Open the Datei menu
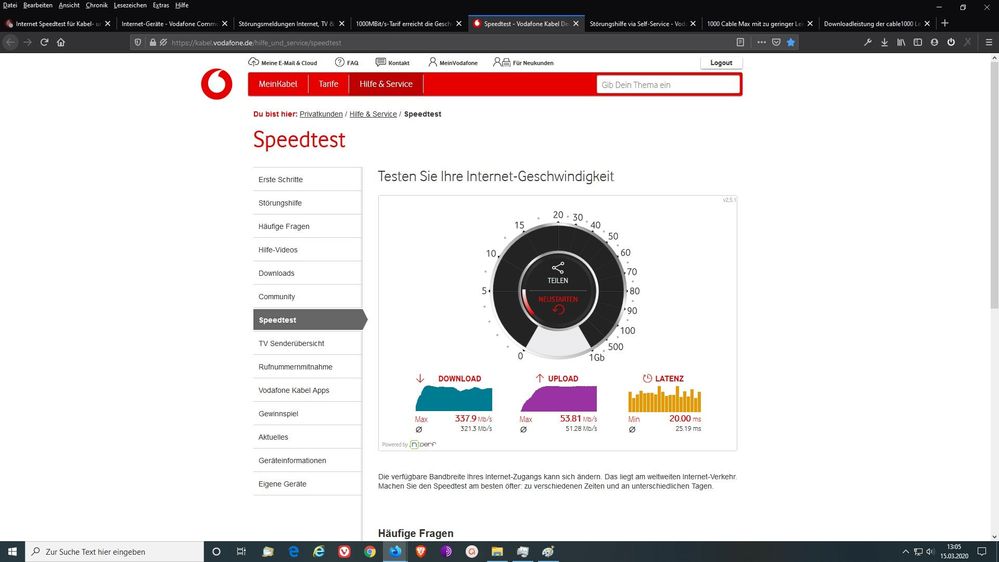The width and height of the screenshot is (999, 562). click(x=10, y=5)
